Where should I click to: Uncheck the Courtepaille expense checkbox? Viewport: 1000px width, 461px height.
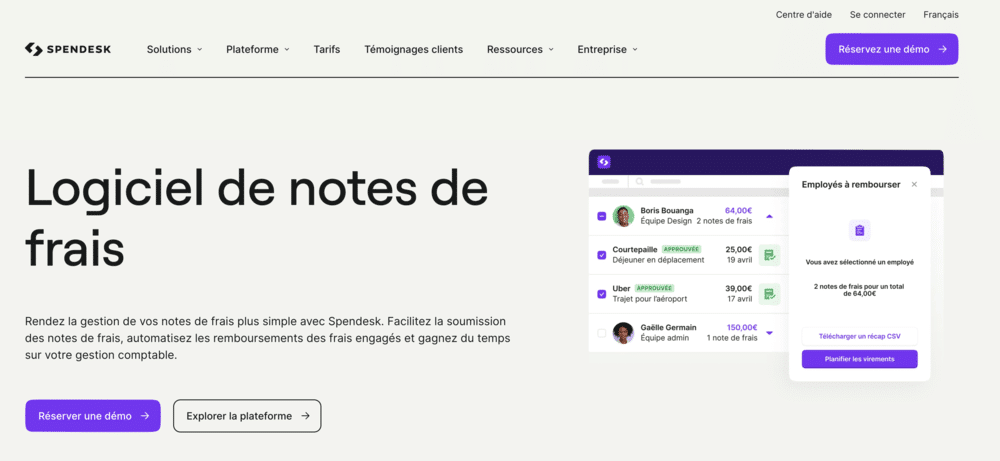point(601,255)
